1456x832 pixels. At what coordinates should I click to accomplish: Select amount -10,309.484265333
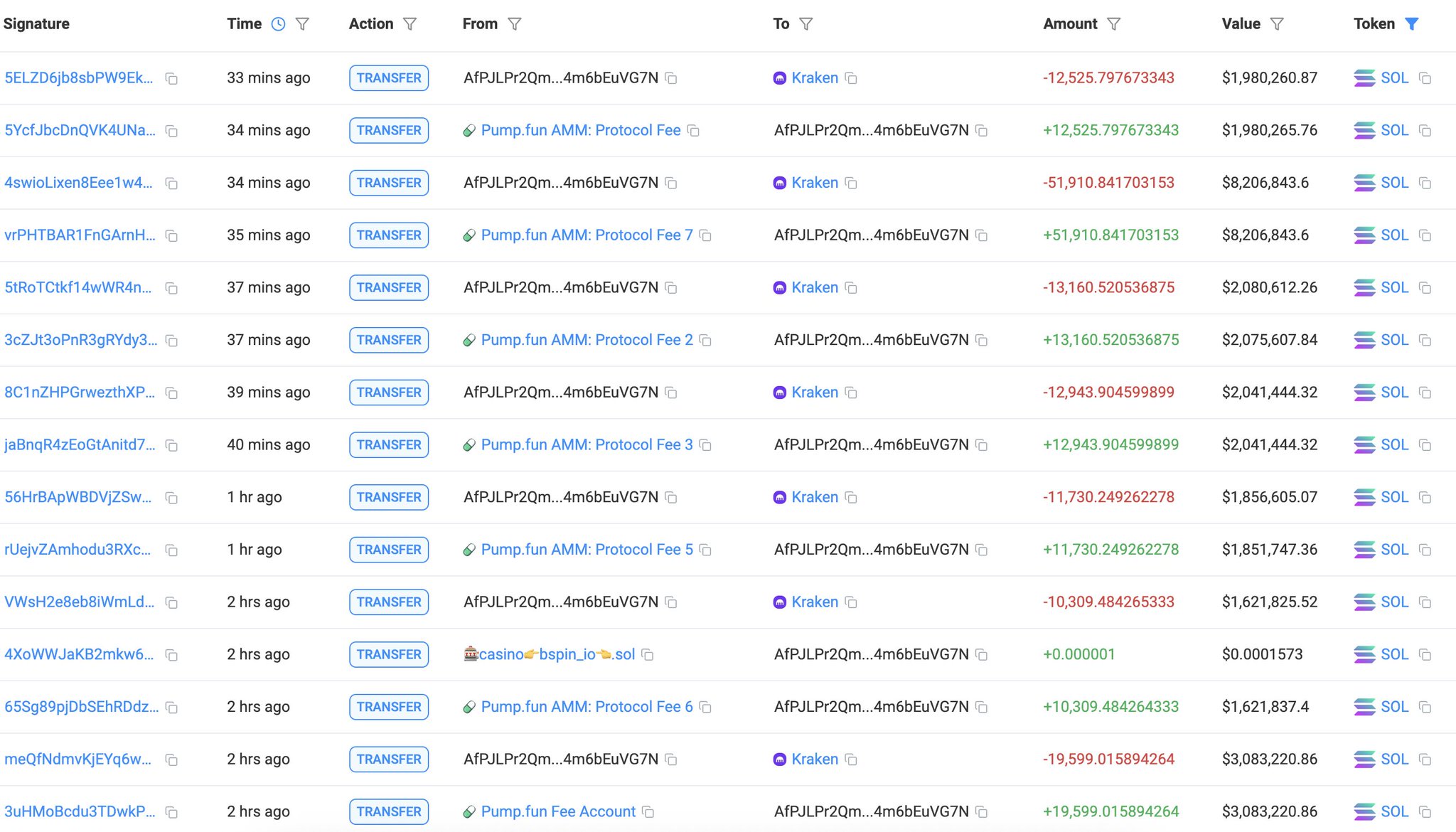point(1108,602)
